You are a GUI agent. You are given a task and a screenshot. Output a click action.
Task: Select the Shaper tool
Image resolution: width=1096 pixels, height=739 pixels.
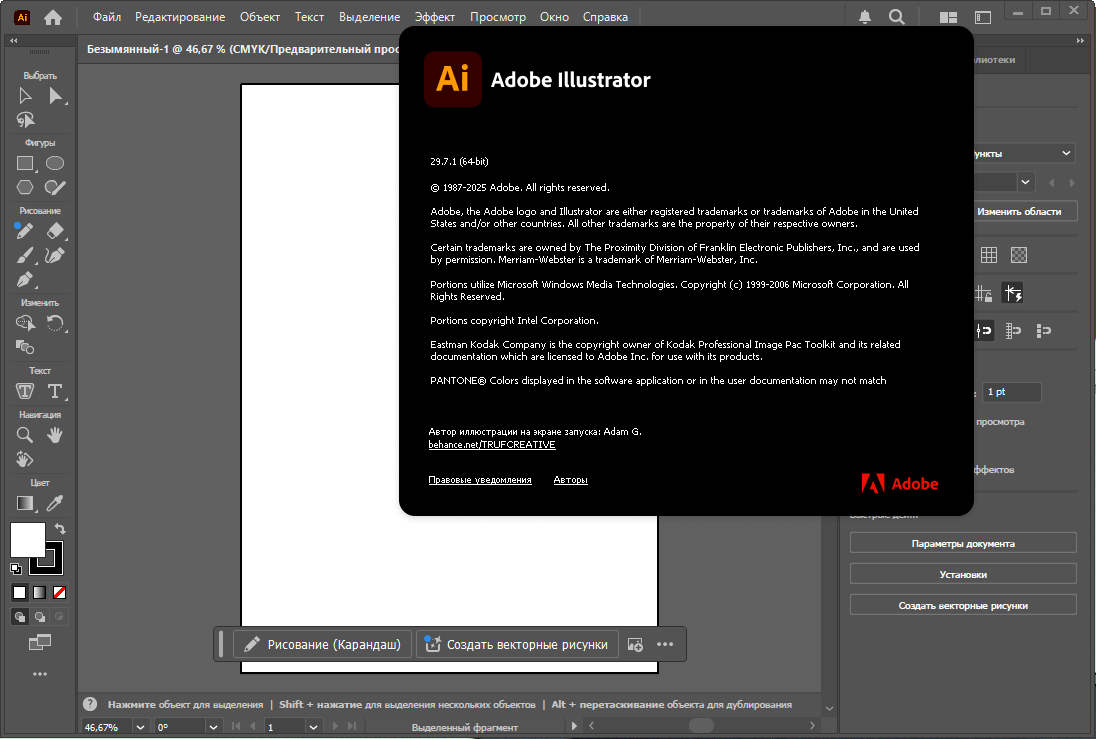point(55,187)
